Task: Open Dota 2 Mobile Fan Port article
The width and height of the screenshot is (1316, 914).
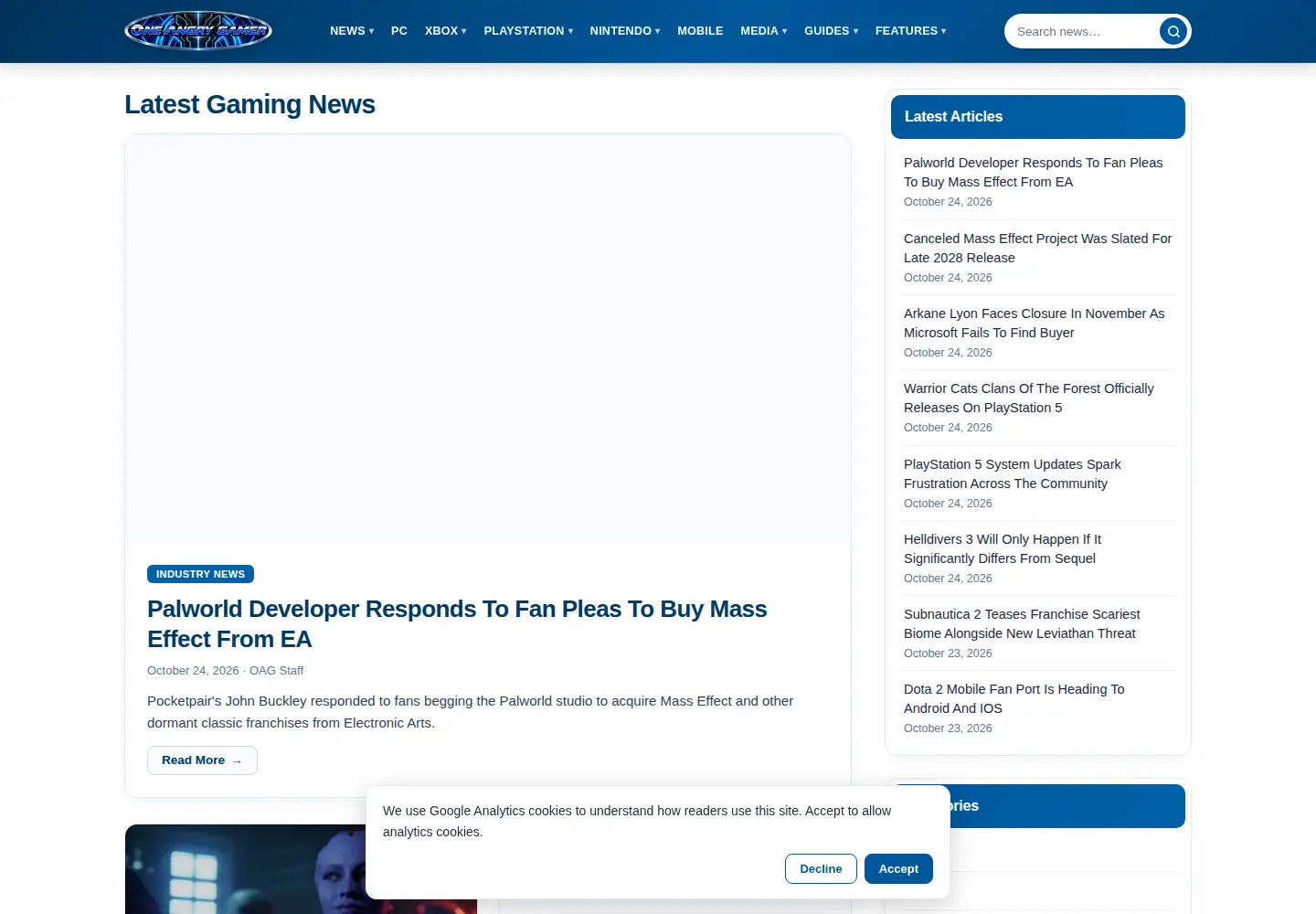Action: pos(1014,698)
